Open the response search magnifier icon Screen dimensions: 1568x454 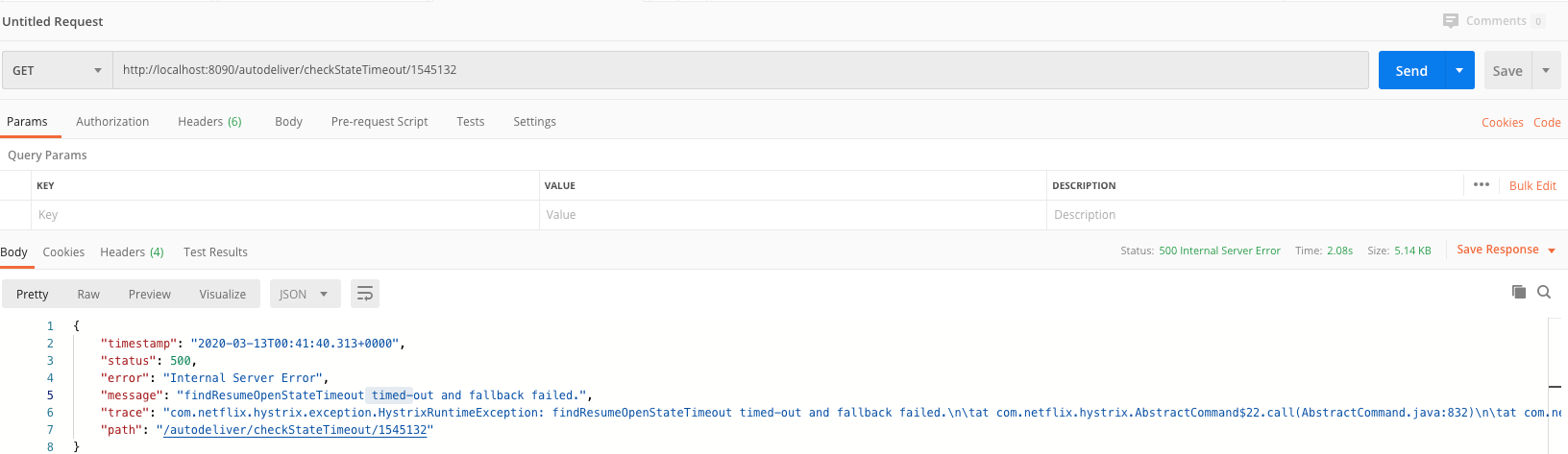[1544, 292]
